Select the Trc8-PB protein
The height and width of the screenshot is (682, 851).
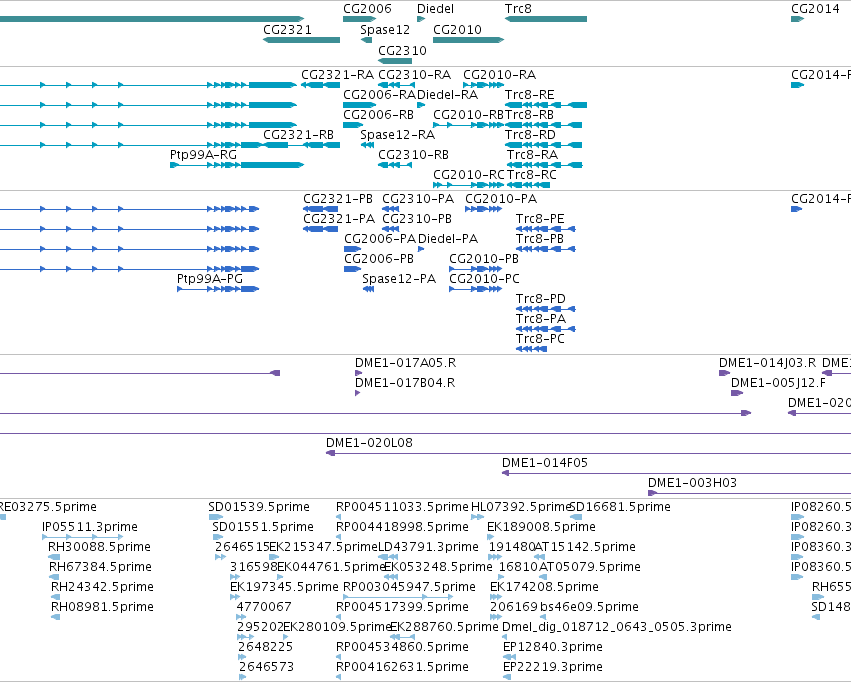[545, 249]
